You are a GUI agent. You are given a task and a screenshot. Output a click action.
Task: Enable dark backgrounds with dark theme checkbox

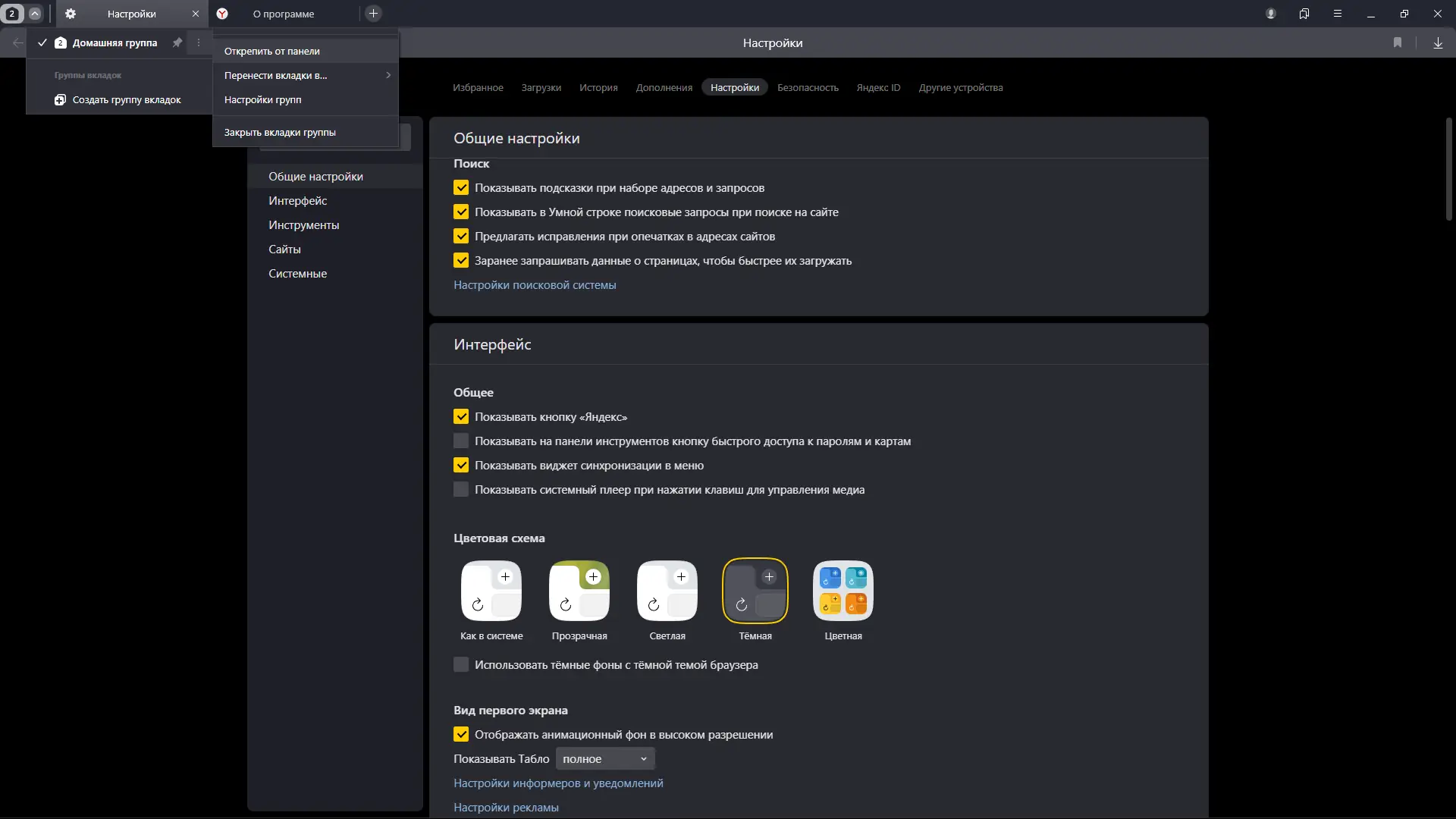point(461,665)
